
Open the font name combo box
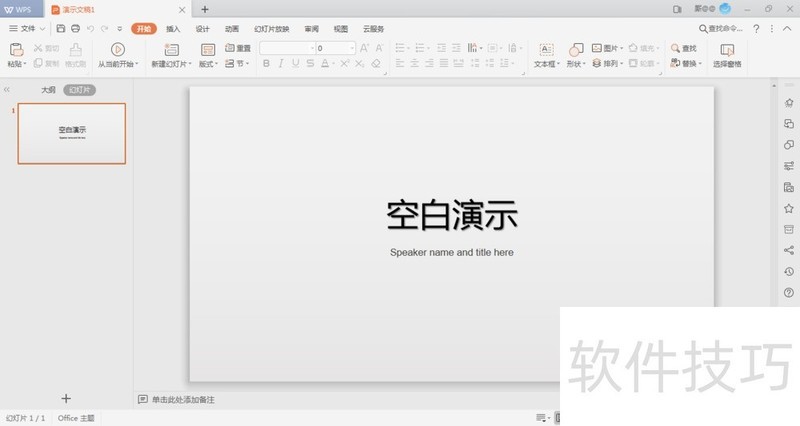(x=286, y=48)
